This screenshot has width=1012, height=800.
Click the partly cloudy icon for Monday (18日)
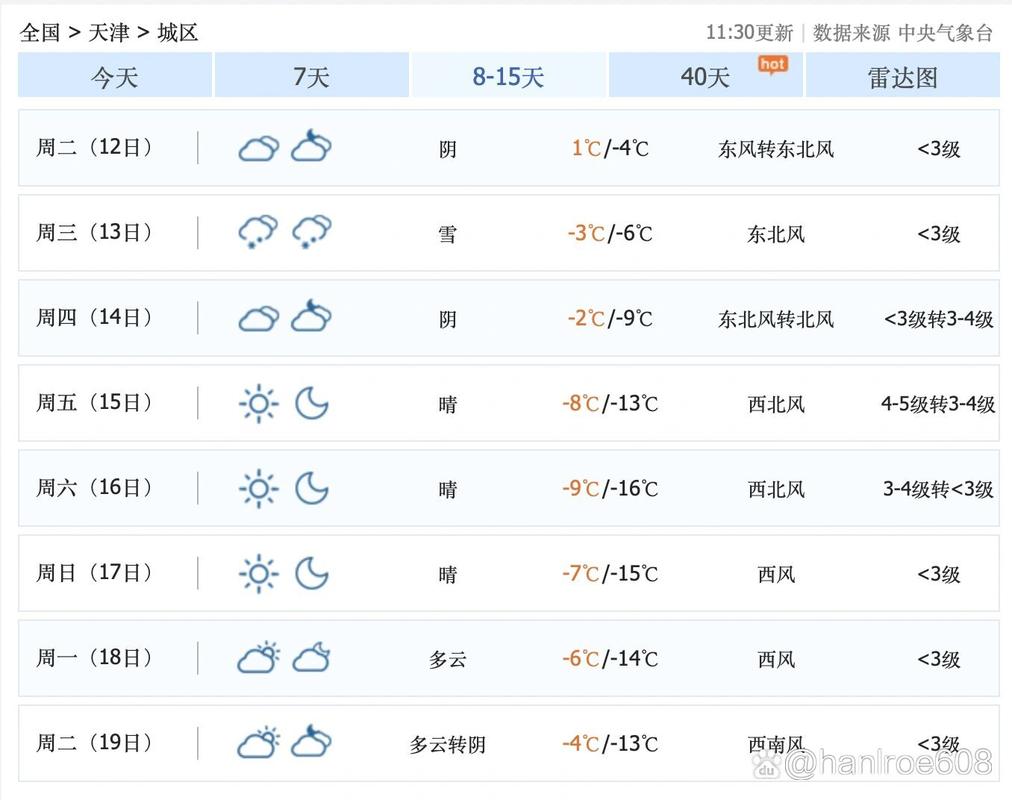tap(257, 658)
